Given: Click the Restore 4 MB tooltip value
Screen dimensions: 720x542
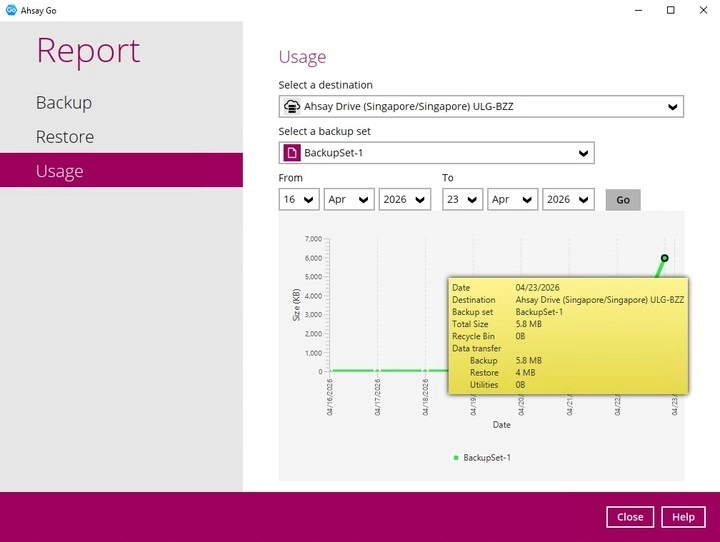Looking at the screenshot, I should [x=525, y=373].
